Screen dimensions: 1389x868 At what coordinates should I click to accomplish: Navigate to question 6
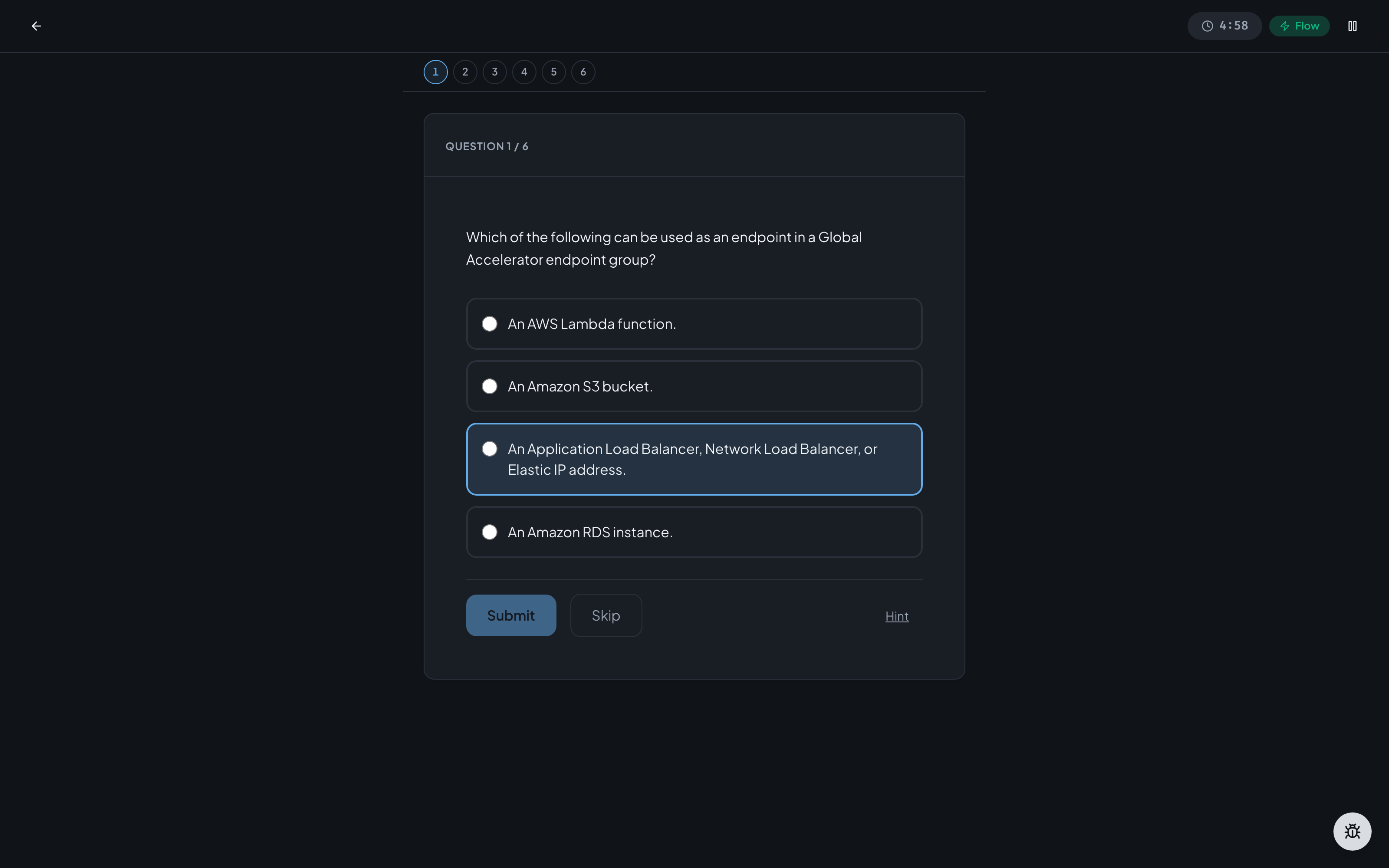coord(583,72)
